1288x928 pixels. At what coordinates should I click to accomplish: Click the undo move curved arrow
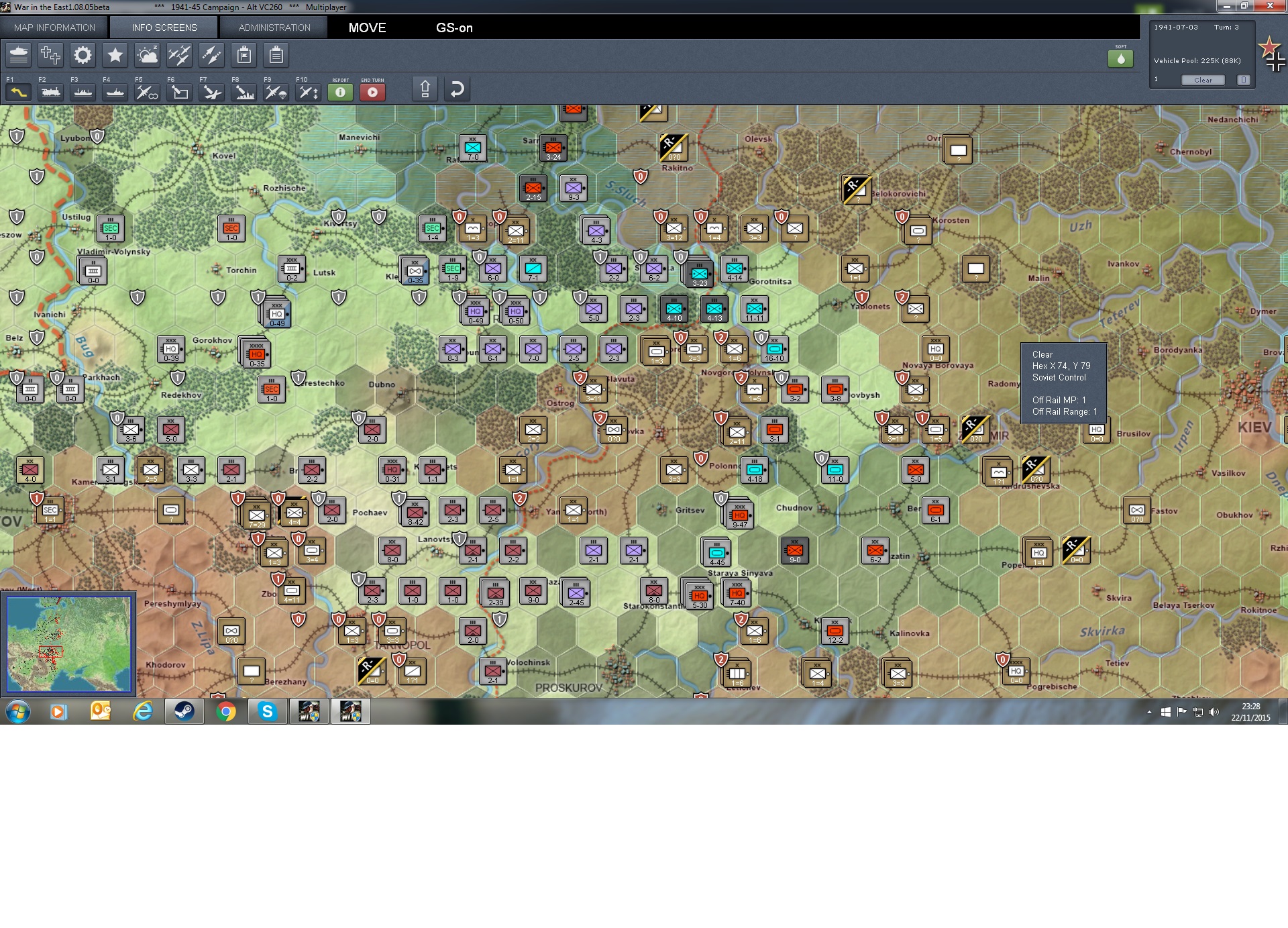[x=457, y=89]
